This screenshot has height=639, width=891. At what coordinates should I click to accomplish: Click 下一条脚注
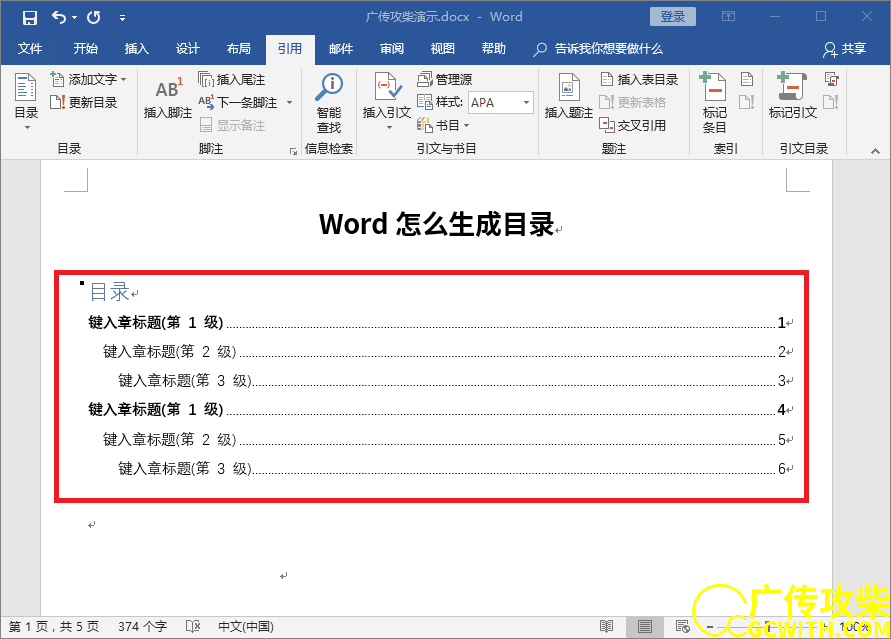pos(239,103)
